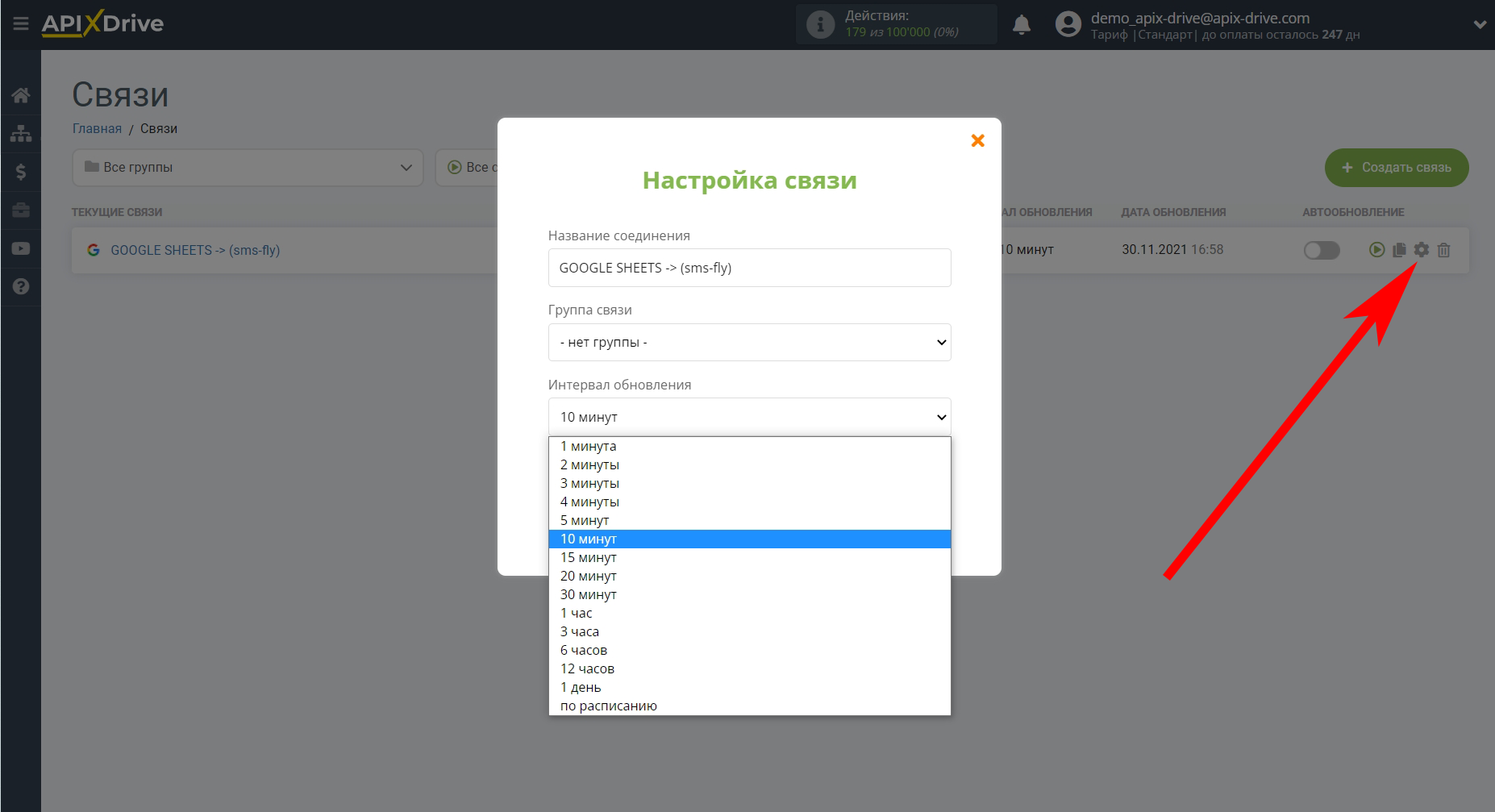Viewport: 1495px width, 812px height.
Task: Choose the 3 часа interval
Action: click(749, 631)
